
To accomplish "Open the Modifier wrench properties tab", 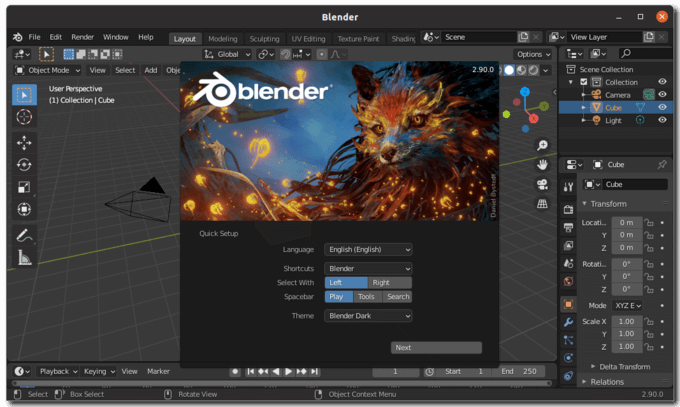I will (x=568, y=322).
